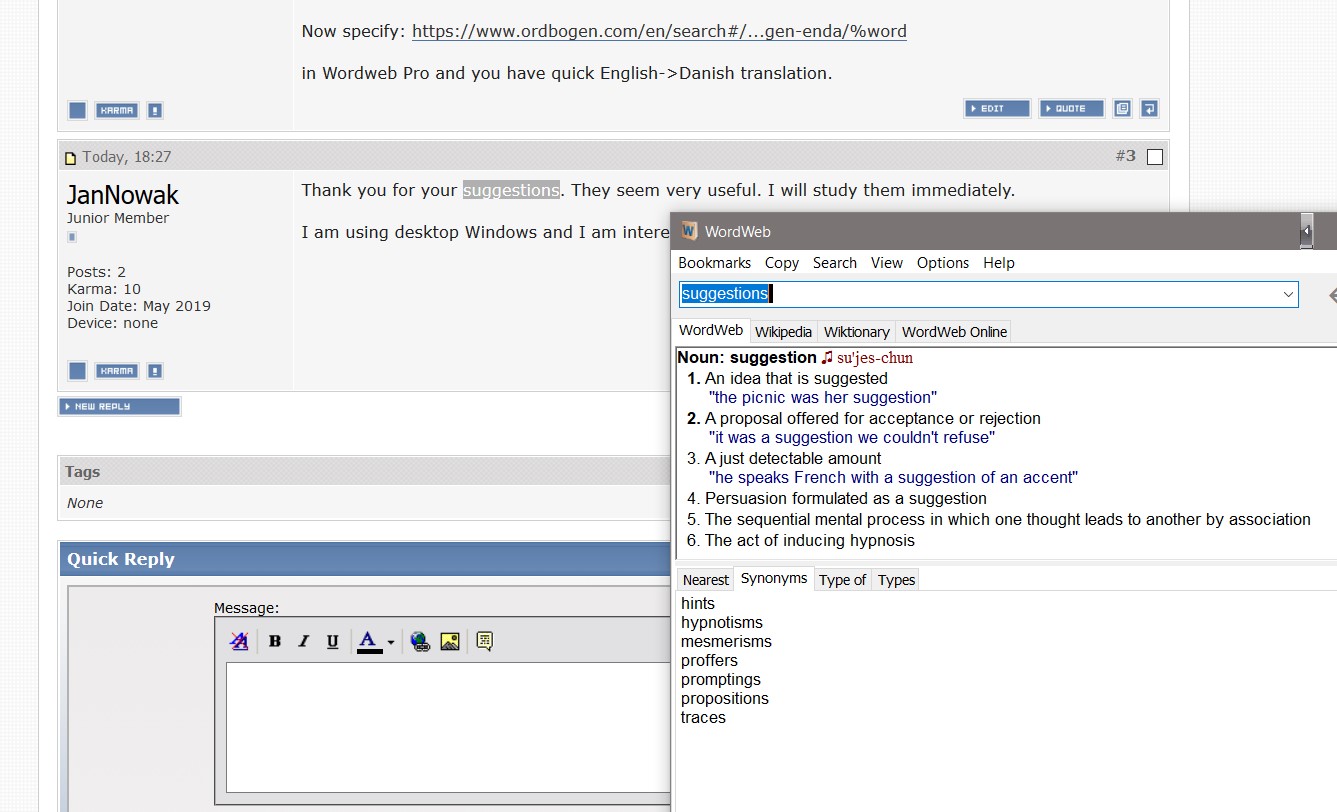Viewport: 1337px width, 812px height.
Task: Toggle bold formatting in Quick Reply
Action: pyautogui.click(x=275, y=641)
